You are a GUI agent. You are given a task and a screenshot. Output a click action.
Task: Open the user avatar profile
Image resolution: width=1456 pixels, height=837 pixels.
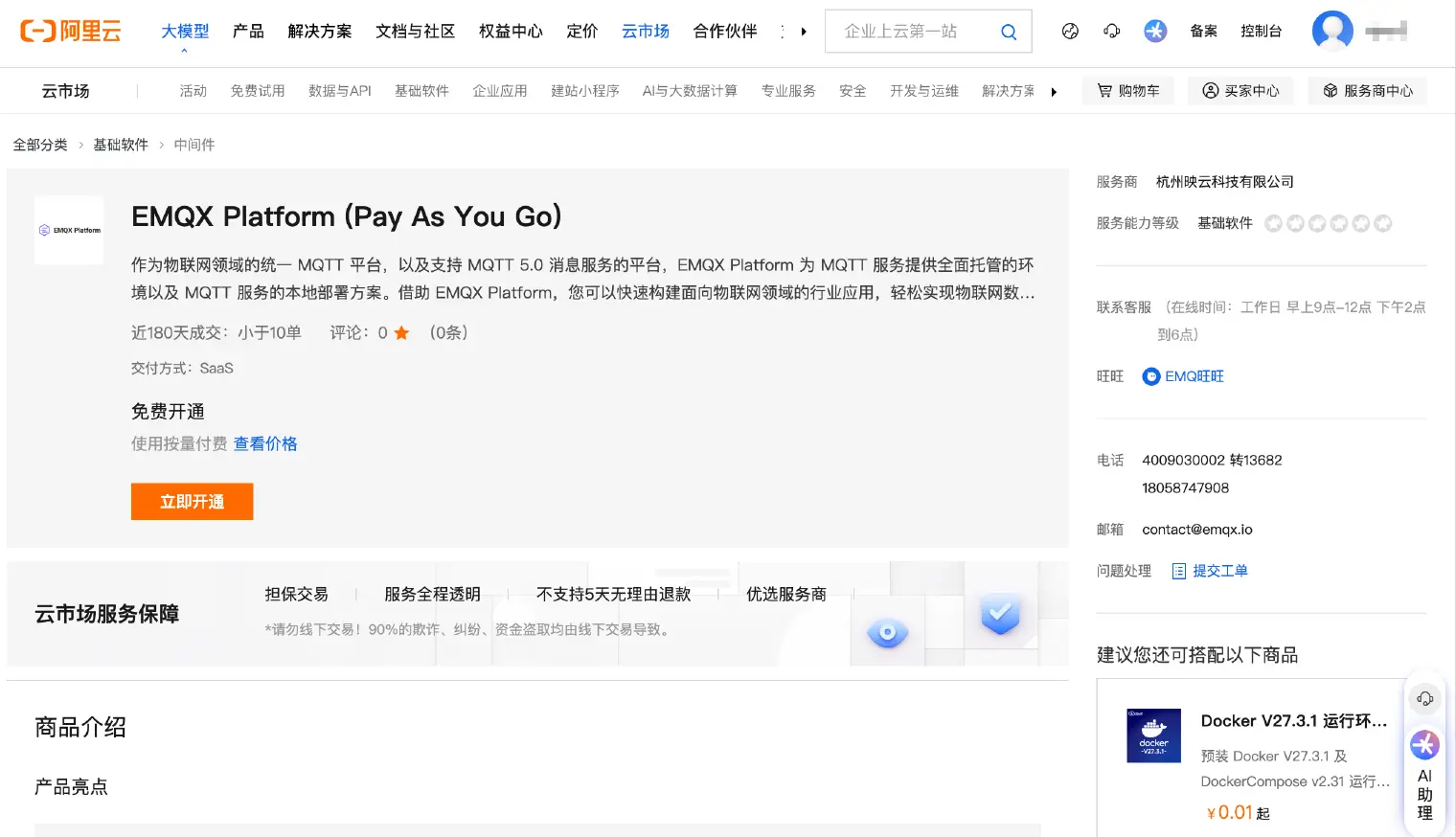(x=1332, y=31)
